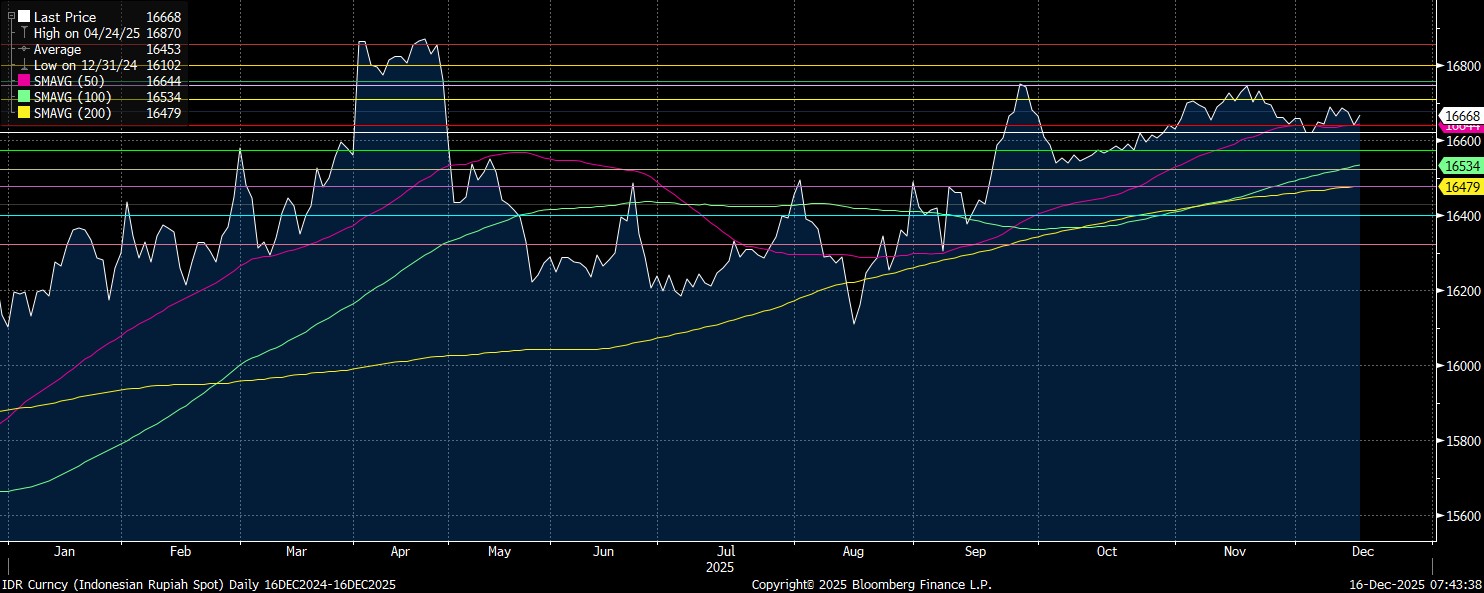Click the white 16668 last price axis tag
The height and width of the screenshot is (593, 1484).
[x=1460, y=116]
